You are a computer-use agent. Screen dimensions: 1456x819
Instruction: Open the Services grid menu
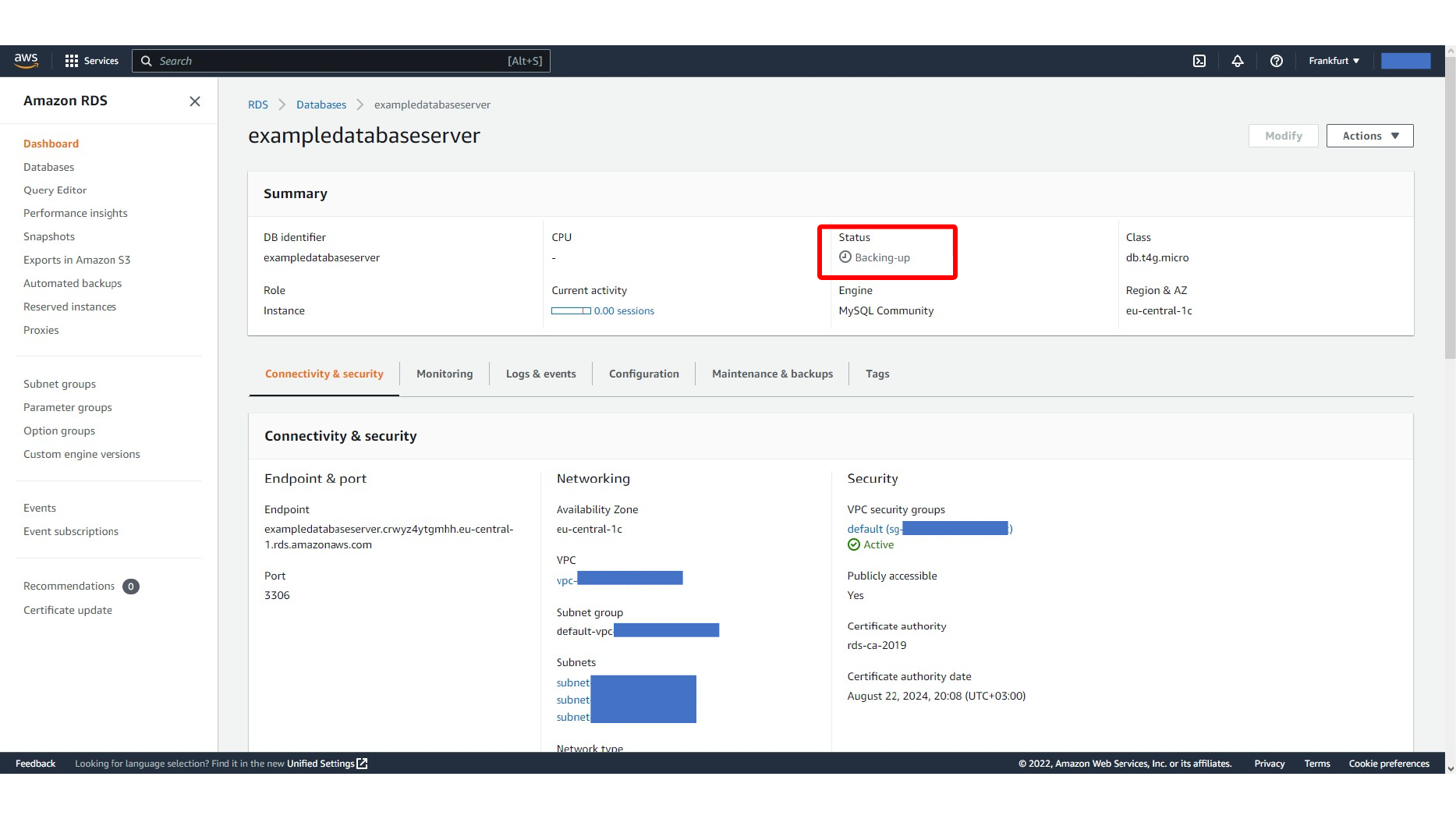click(92, 61)
